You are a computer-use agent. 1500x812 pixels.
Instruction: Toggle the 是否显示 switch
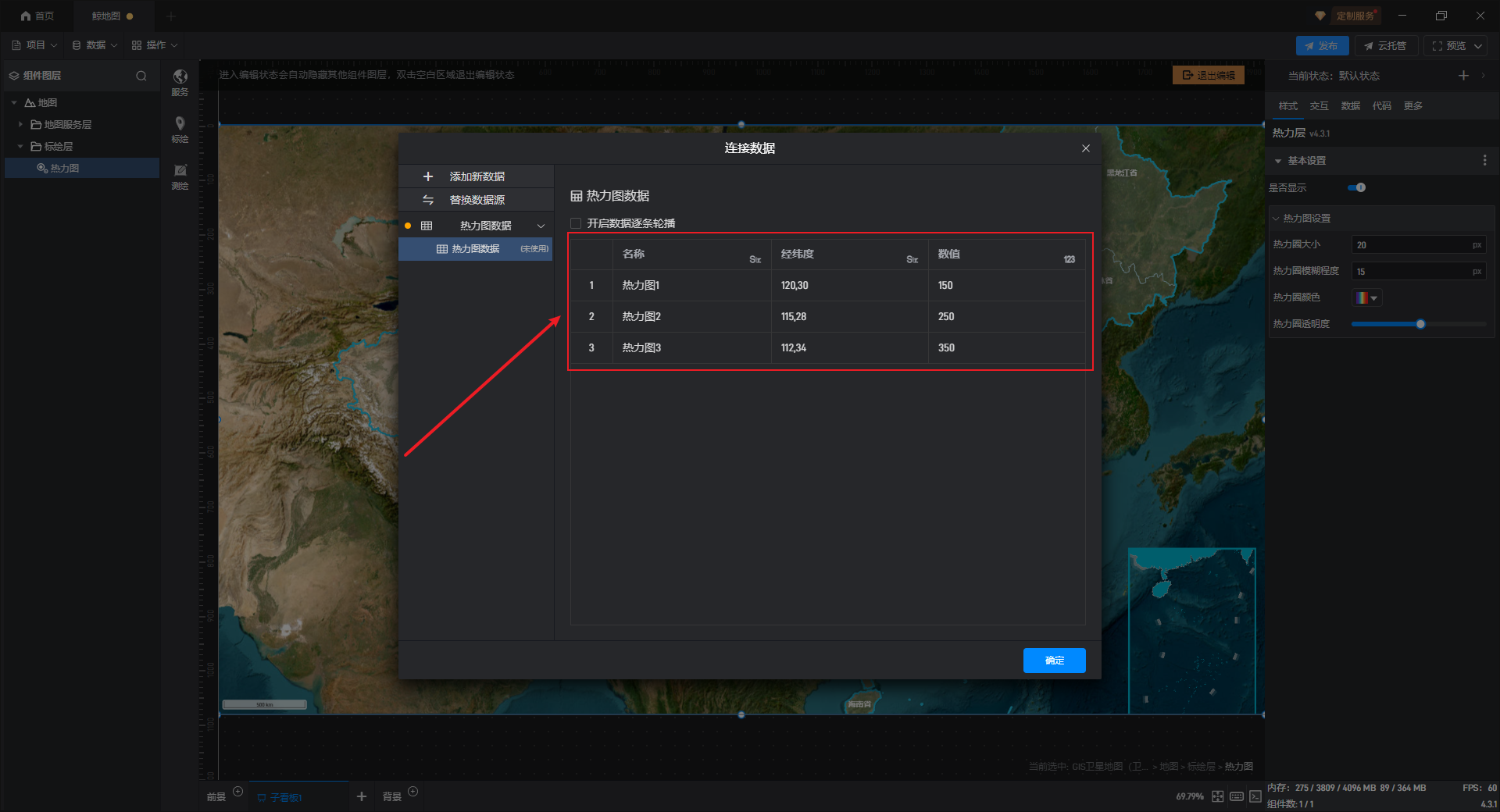tap(1356, 187)
